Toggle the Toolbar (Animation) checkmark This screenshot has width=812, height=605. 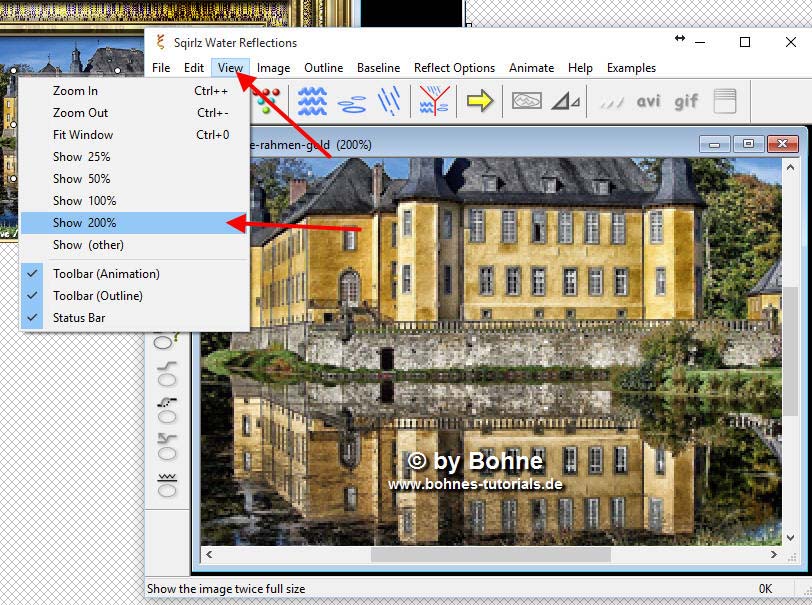[x=105, y=274]
